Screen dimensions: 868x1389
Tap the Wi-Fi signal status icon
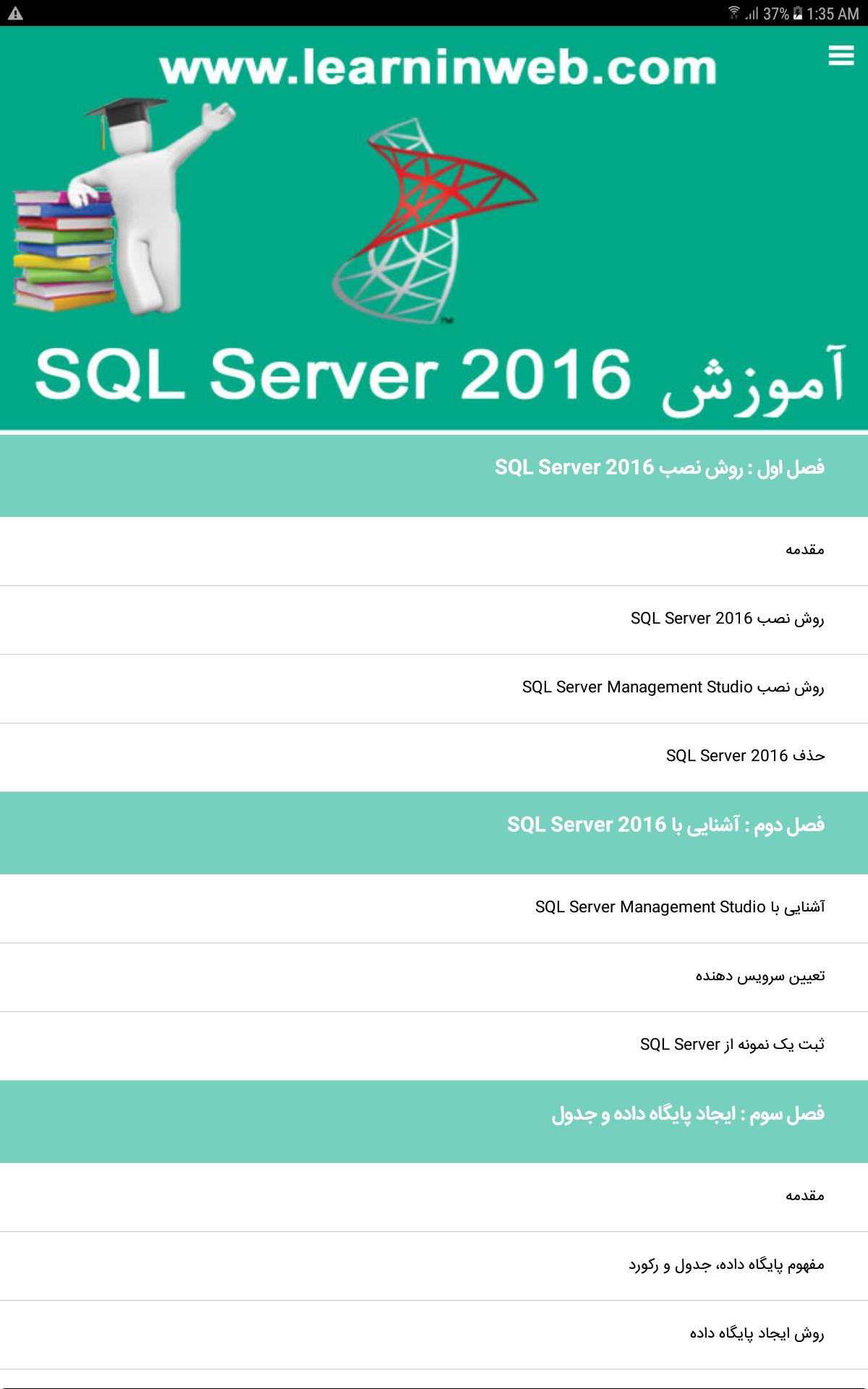[734, 13]
